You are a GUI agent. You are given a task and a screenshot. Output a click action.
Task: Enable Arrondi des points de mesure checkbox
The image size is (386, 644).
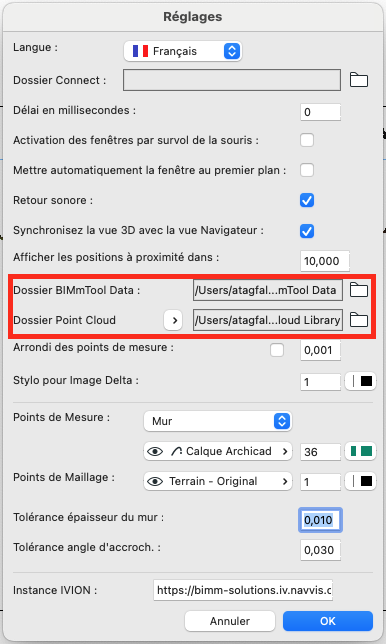click(x=277, y=350)
